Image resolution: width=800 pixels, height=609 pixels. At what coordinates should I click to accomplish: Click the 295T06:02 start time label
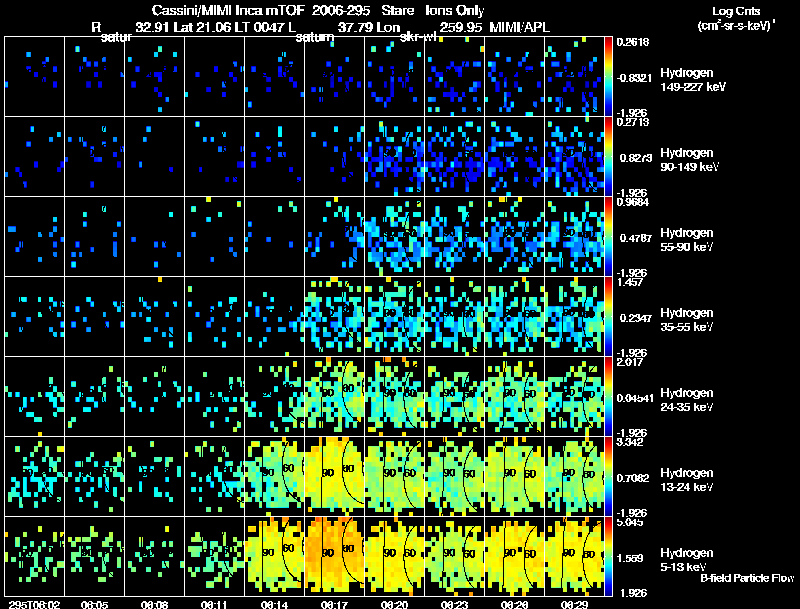coord(34,604)
